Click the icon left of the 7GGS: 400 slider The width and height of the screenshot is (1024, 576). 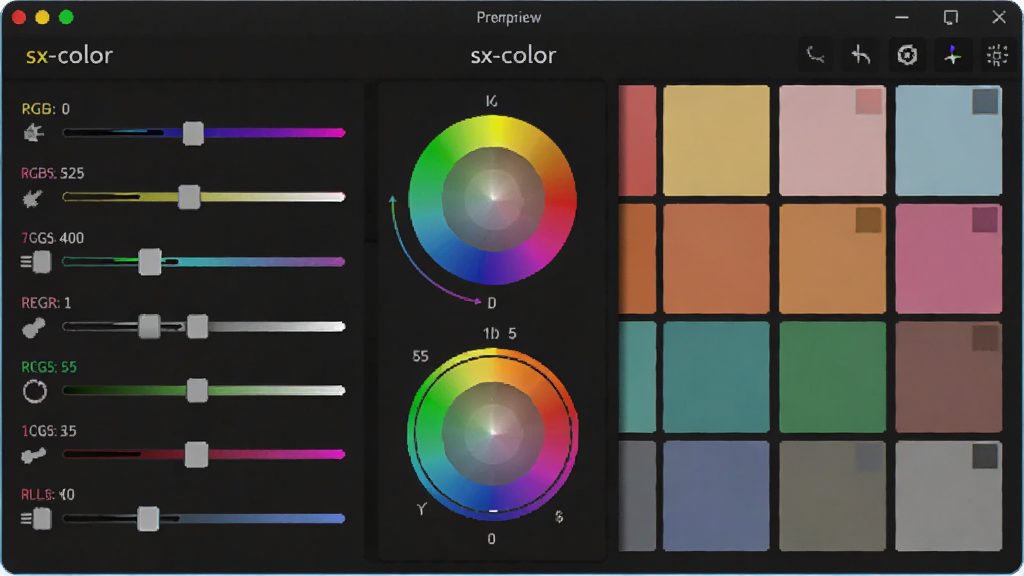pos(36,262)
